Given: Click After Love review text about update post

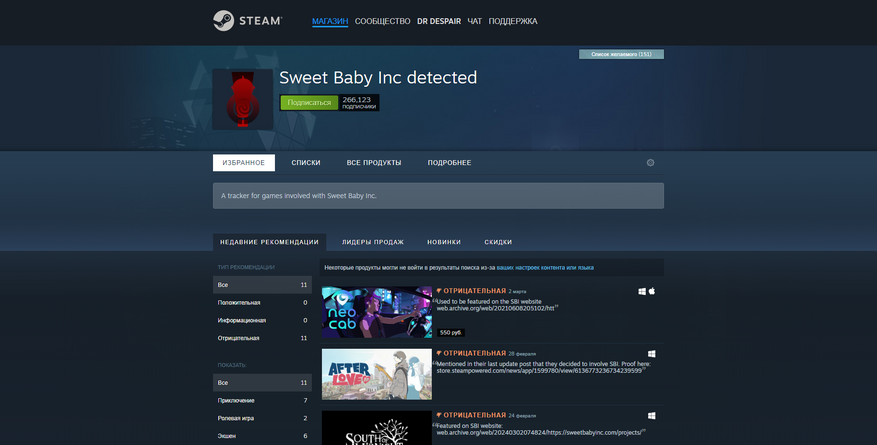Looking at the screenshot, I should click(543, 367).
